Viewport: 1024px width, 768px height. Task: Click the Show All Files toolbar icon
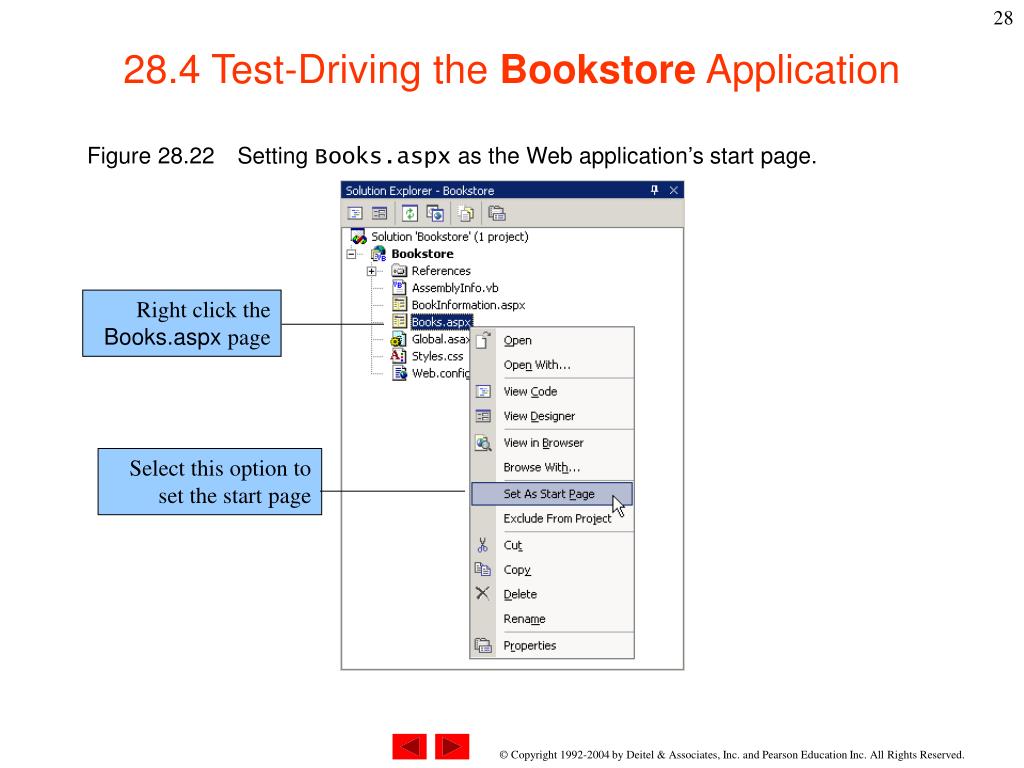(466, 214)
